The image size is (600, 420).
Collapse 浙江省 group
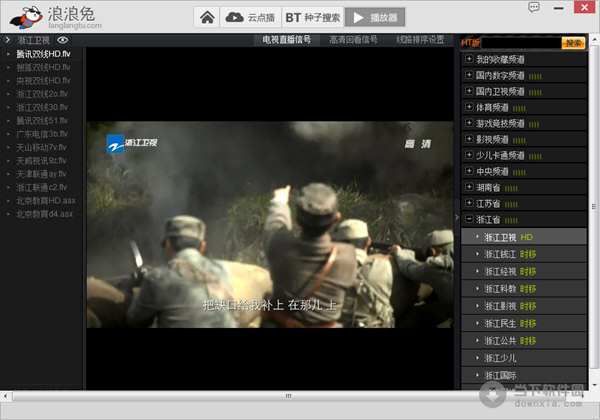(x=469, y=219)
